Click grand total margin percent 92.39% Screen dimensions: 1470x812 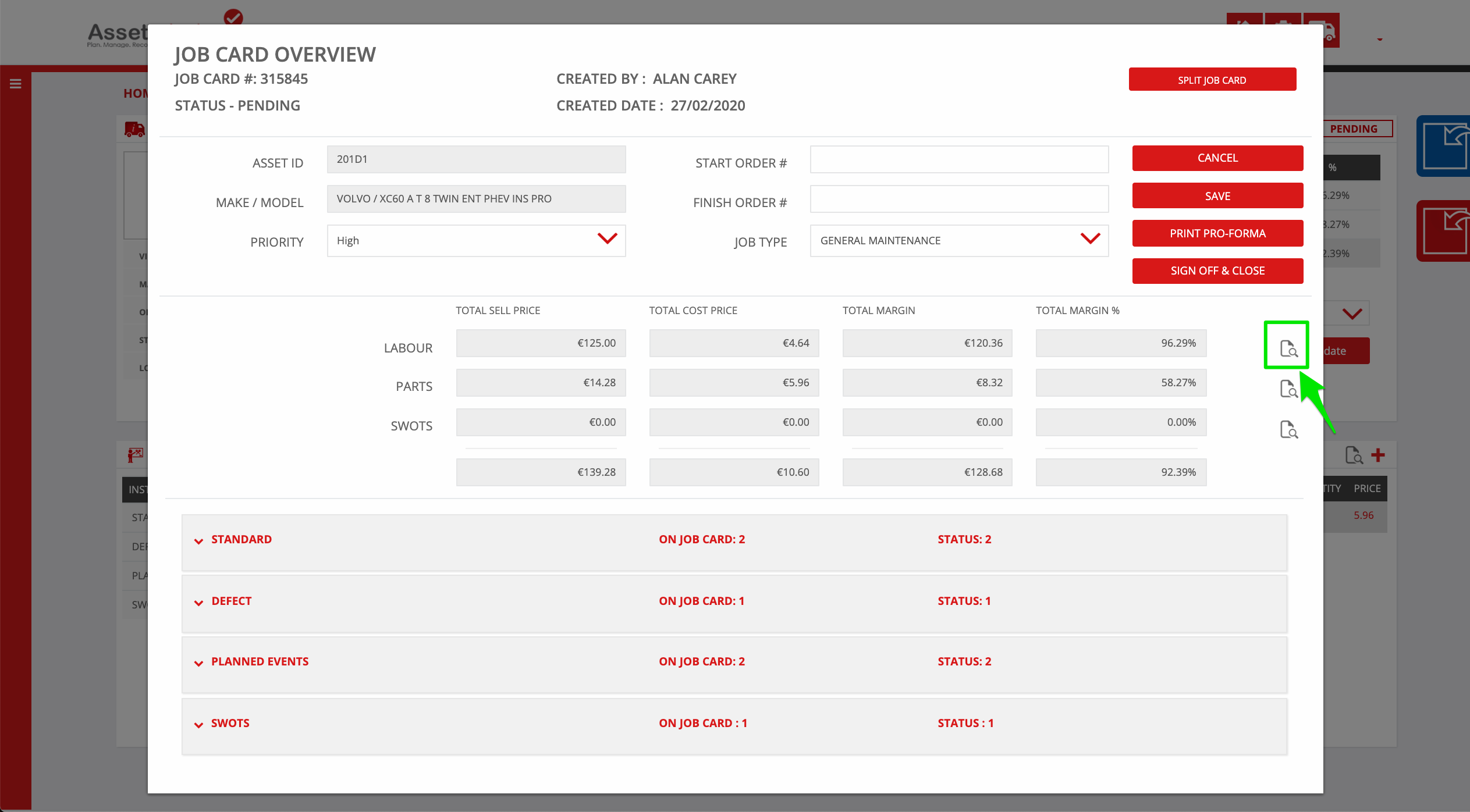[x=1121, y=472]
